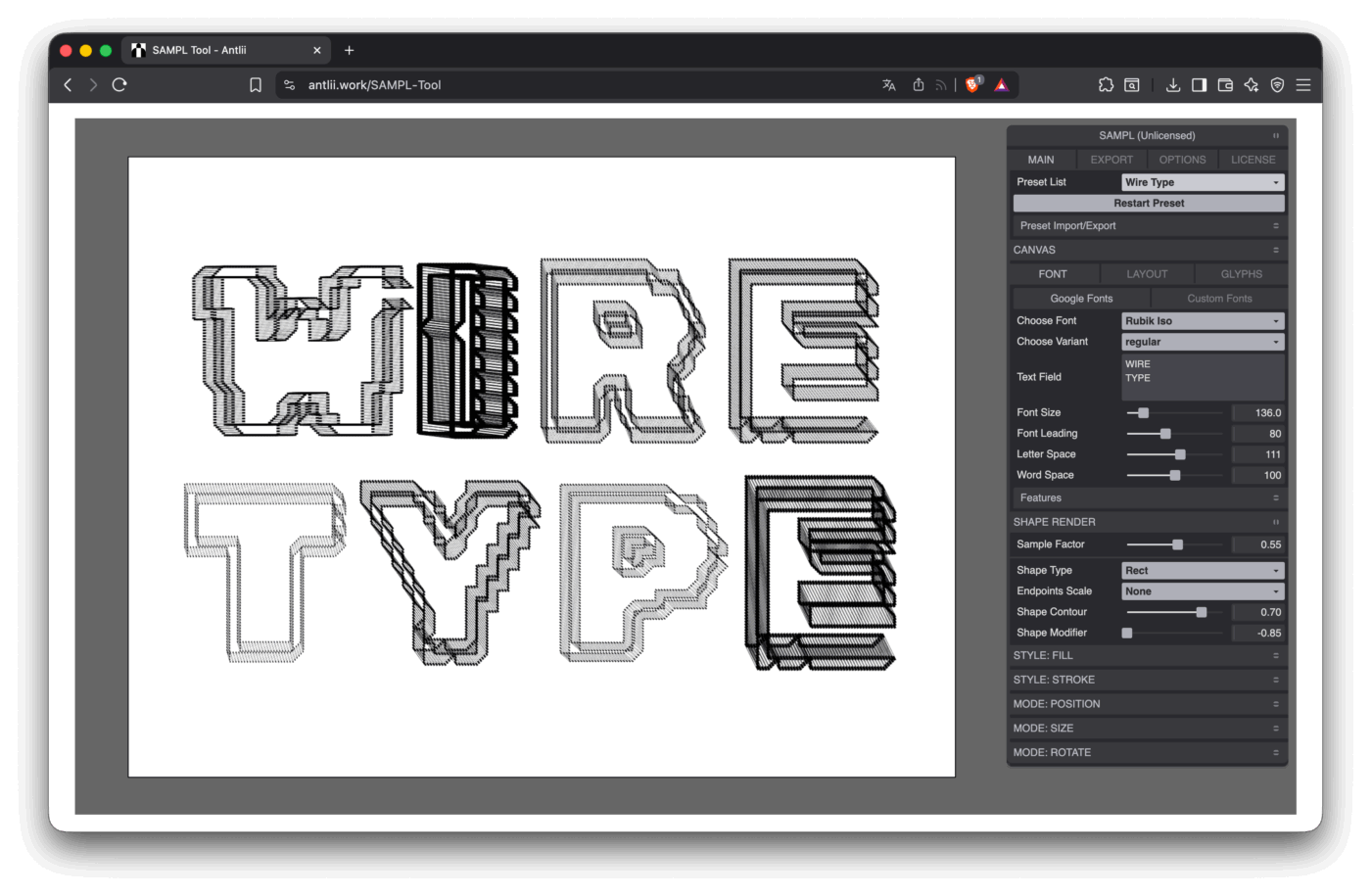This screenshot has width=1371, height=896.
Task: Switch to the GLYPHS tab
Action: (1241, 274)
